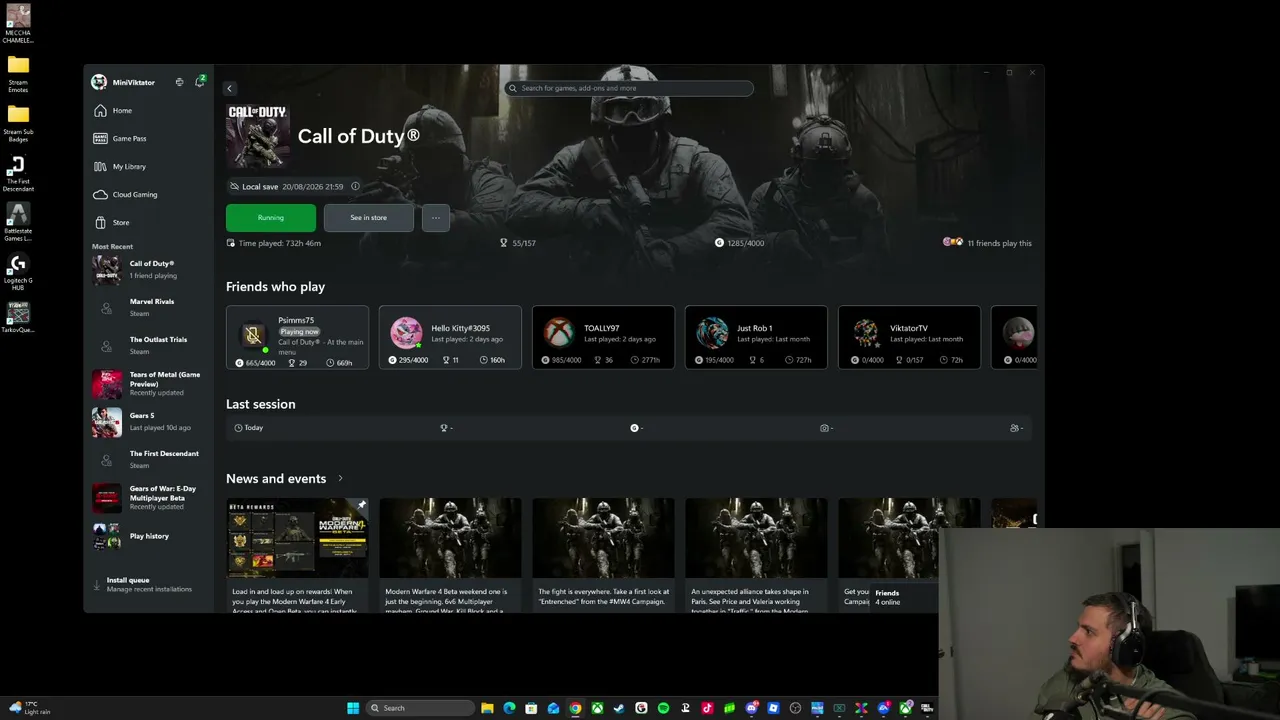Open ViktatorTV friend card
Screen dimensions: 1280x720
pyautogui.click(x=909, y=337)
